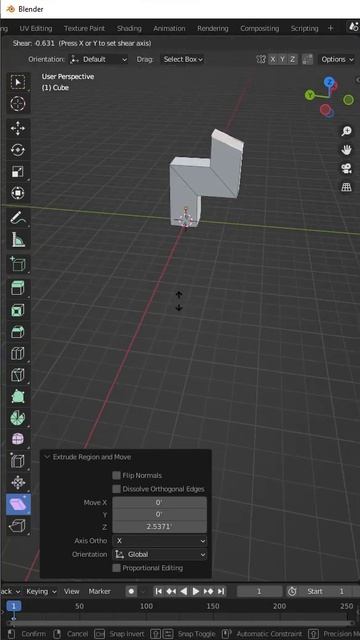Select the Edge Slide tool
The image size is (360, 640).
18,461
